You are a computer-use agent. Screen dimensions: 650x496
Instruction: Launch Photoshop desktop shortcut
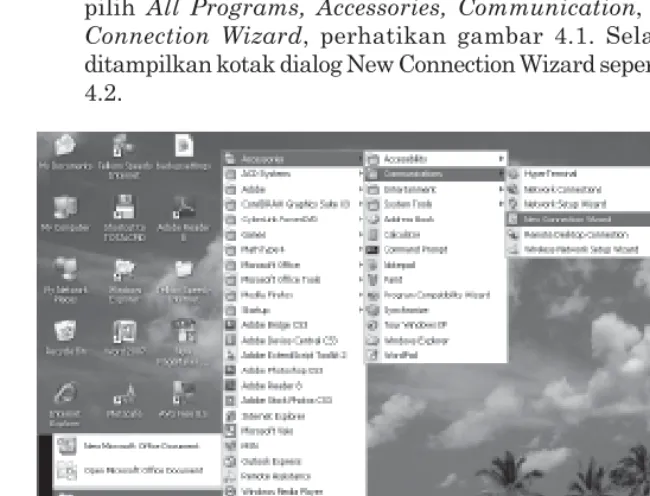pyautogui.click(x=124, y=399)
